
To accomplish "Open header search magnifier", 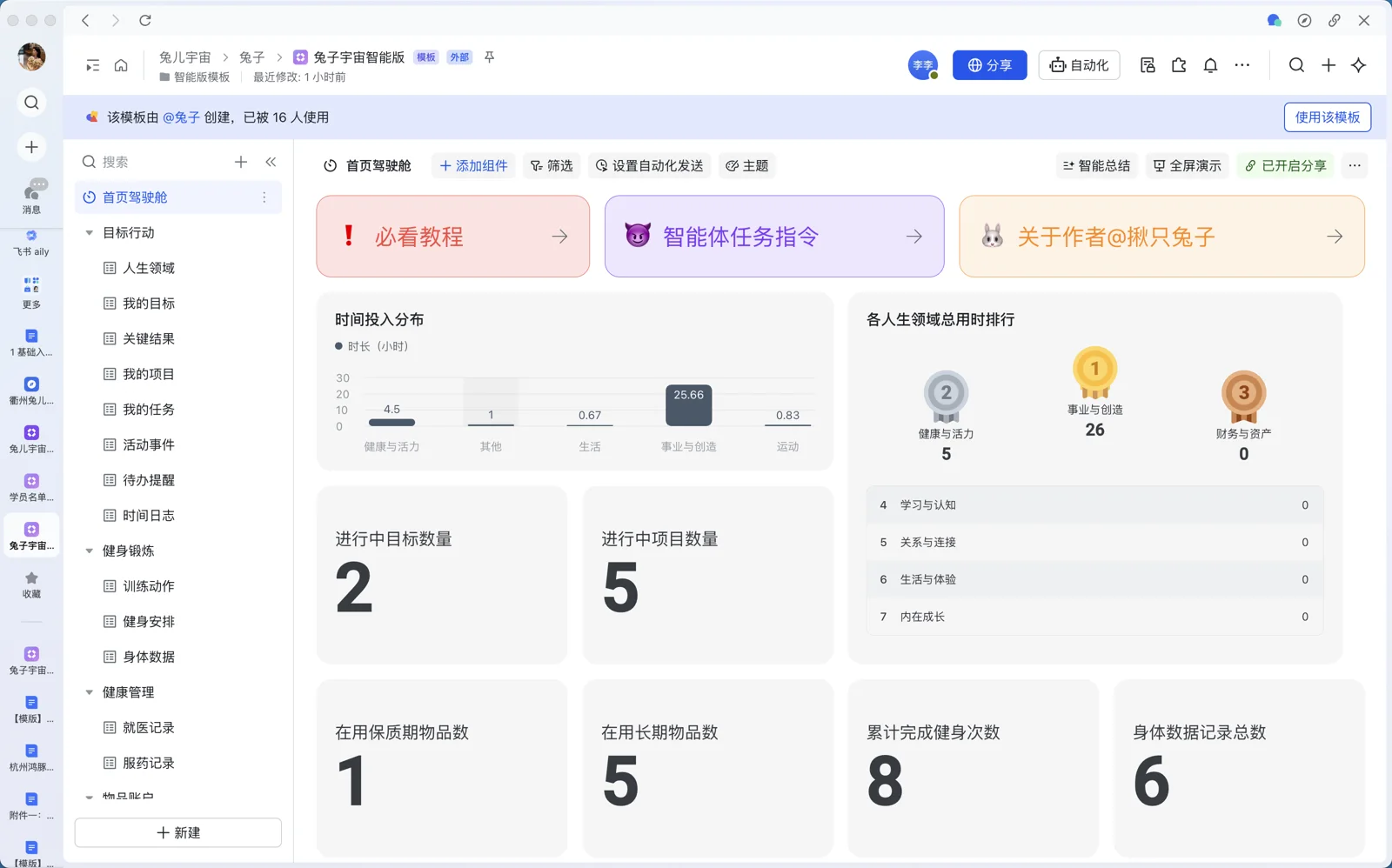I will pyautogui.click(x=1296, y=65).
